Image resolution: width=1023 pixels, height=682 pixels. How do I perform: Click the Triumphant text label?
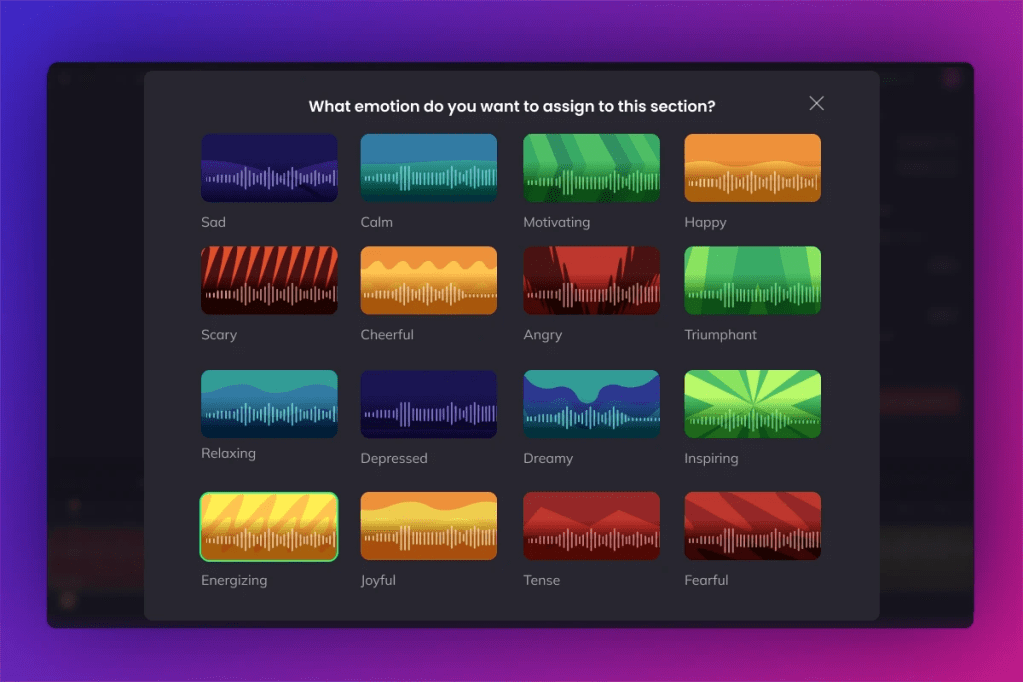point(720,335)
